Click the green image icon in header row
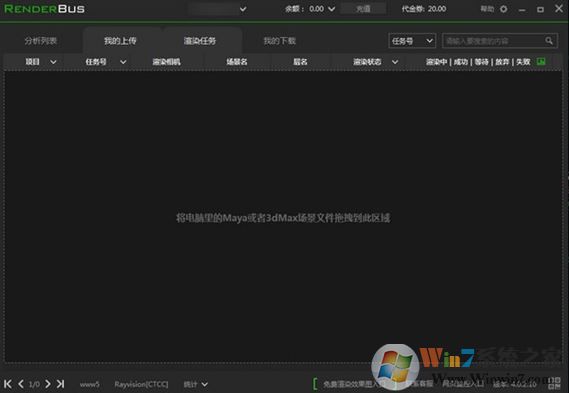 click(x=541, y=62)
